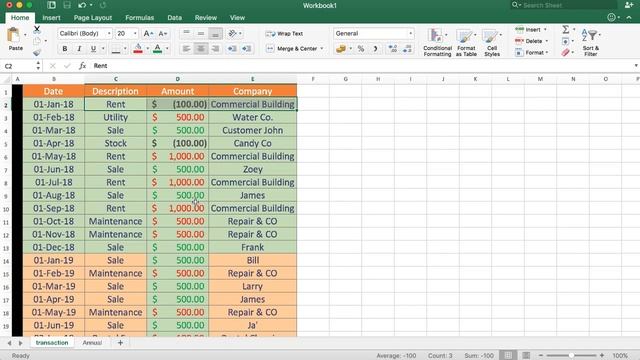Switch to the Annual sheet tab

pyautogui.click(x=92, y=343)
